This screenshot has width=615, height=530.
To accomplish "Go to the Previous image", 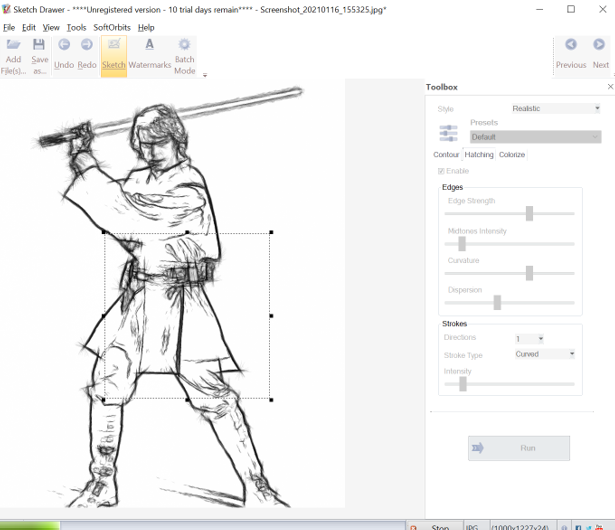I will point(571,55).
